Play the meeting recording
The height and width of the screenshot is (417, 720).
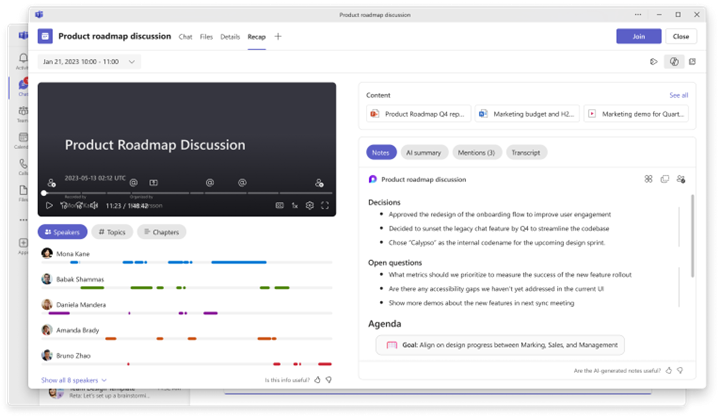click(49, 206)
